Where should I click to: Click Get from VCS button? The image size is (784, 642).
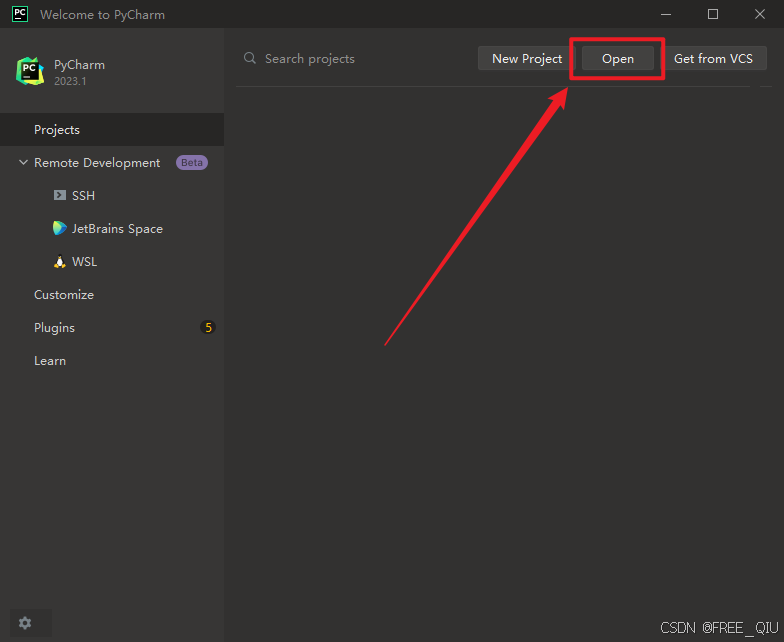pos(713,58)
